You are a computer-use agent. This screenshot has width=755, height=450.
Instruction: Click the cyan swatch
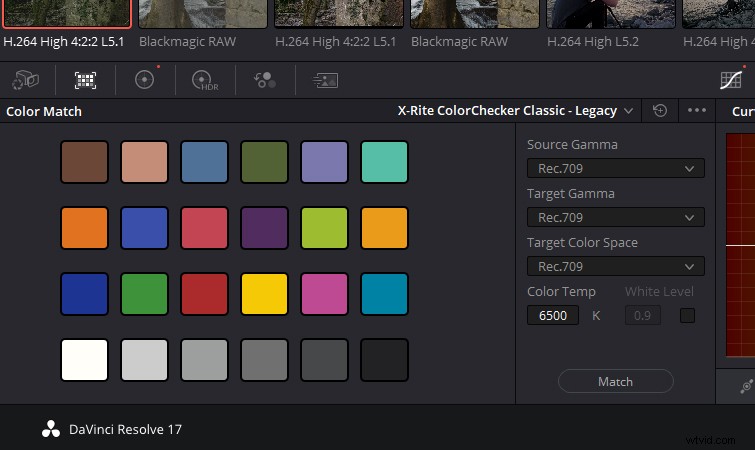click(384, 294)
